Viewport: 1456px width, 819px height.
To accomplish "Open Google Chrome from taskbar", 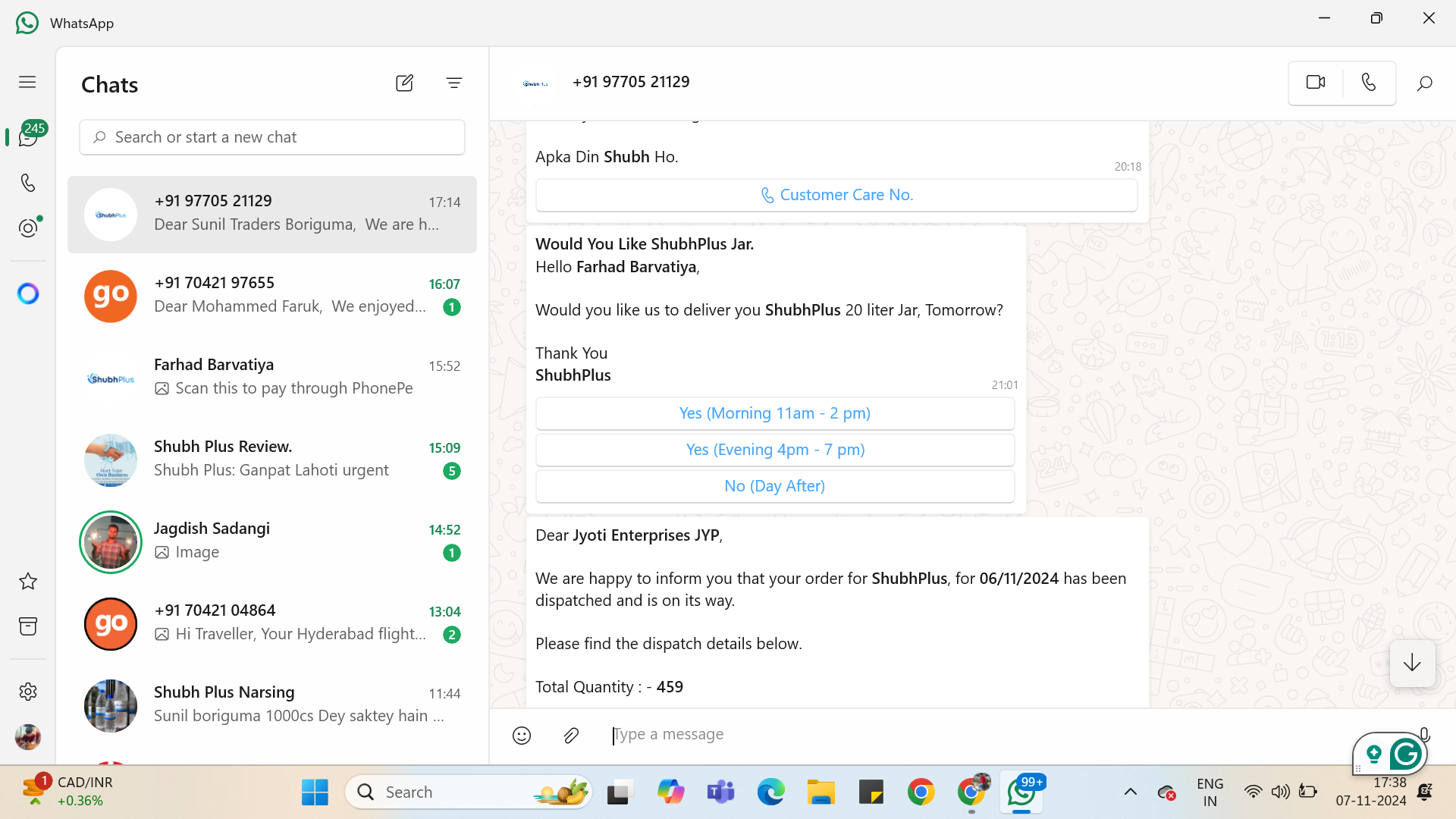I will point(921,792).
